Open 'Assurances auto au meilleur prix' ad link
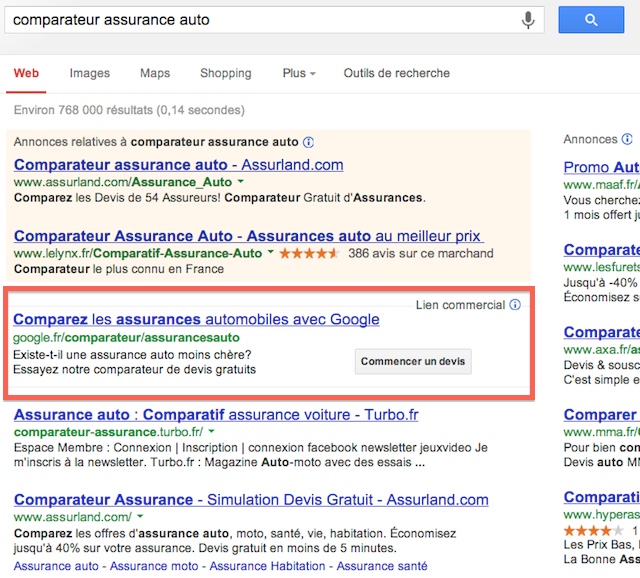 (249, 236)
